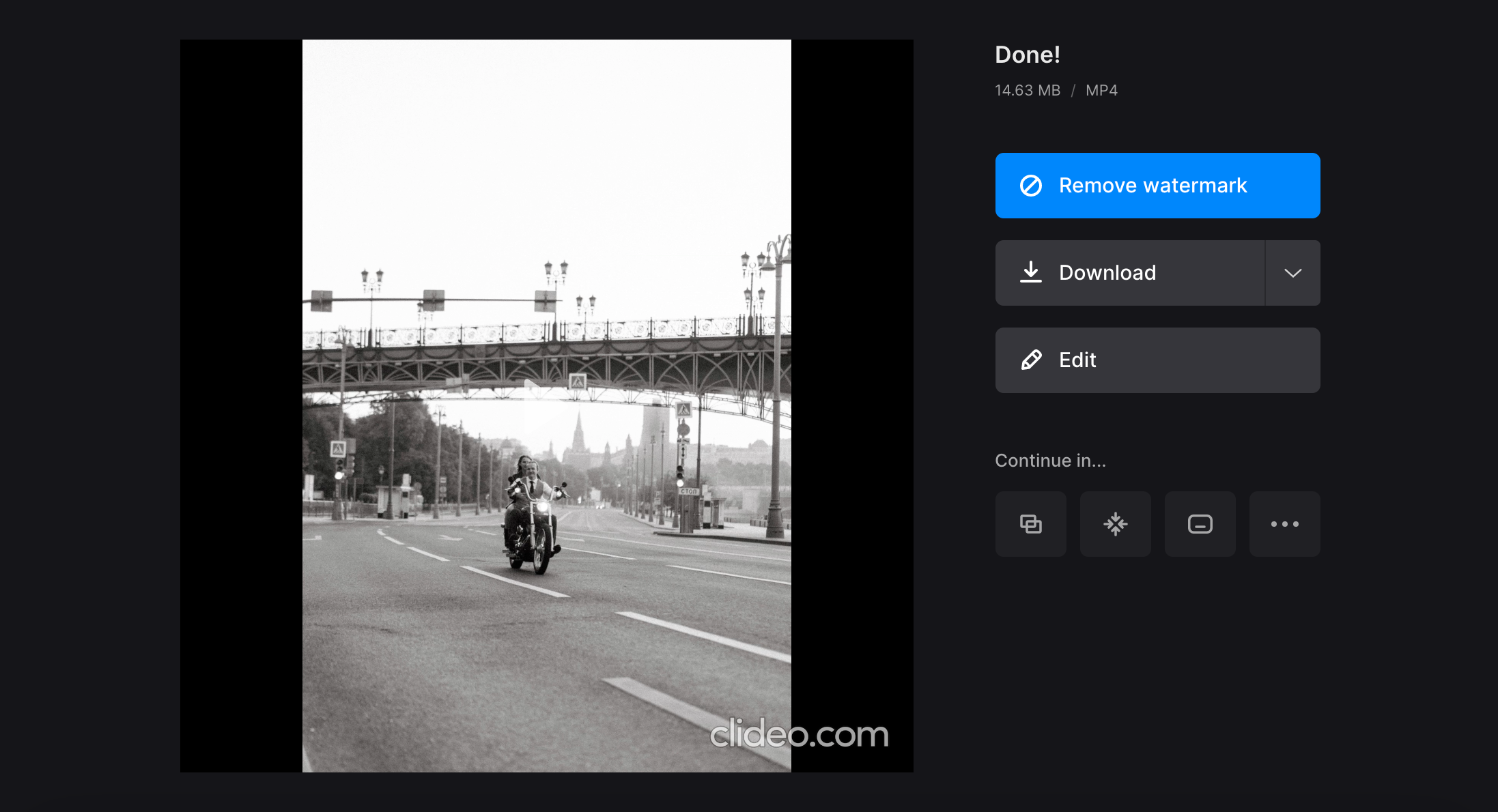
Task: Open the Merge videos tool under Continue in
Action: click(x=1030, y=523)
